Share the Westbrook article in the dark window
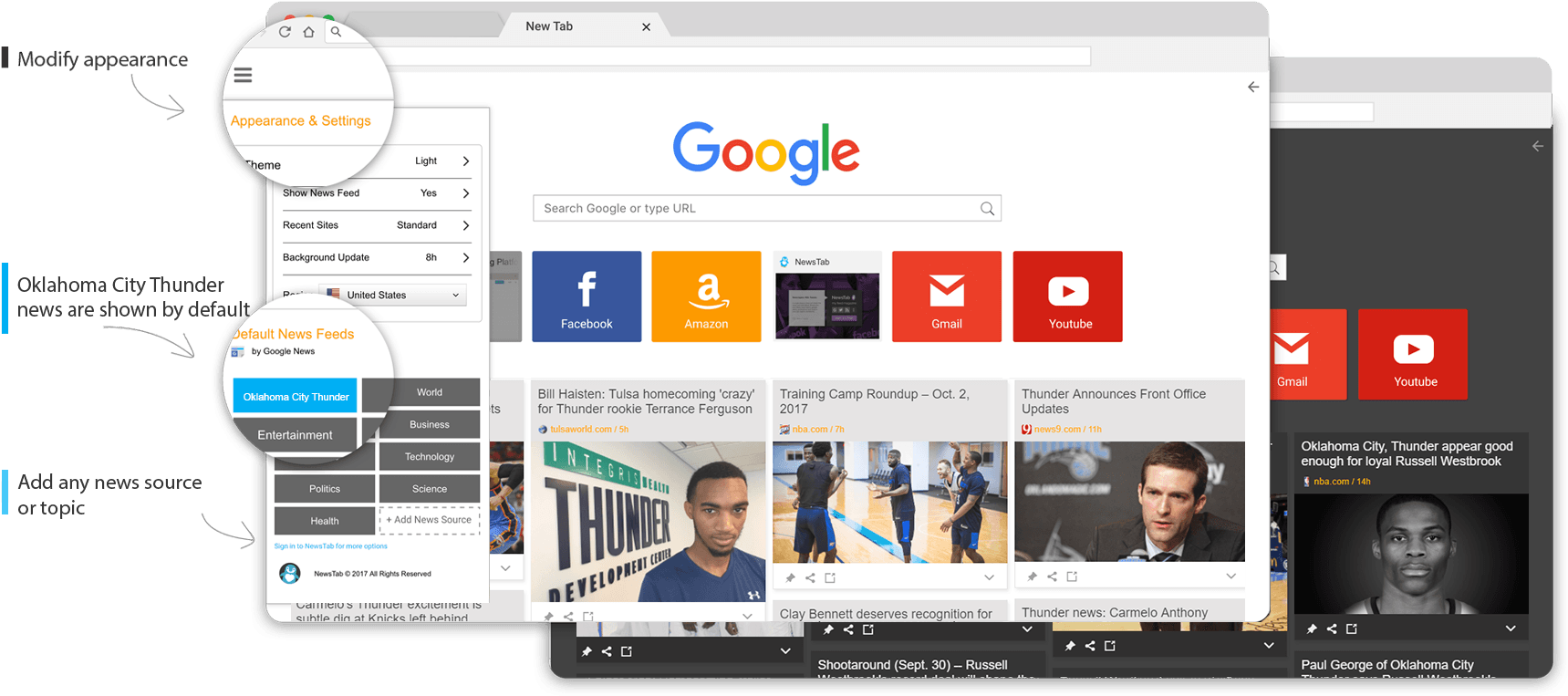 click(1332, 628)
